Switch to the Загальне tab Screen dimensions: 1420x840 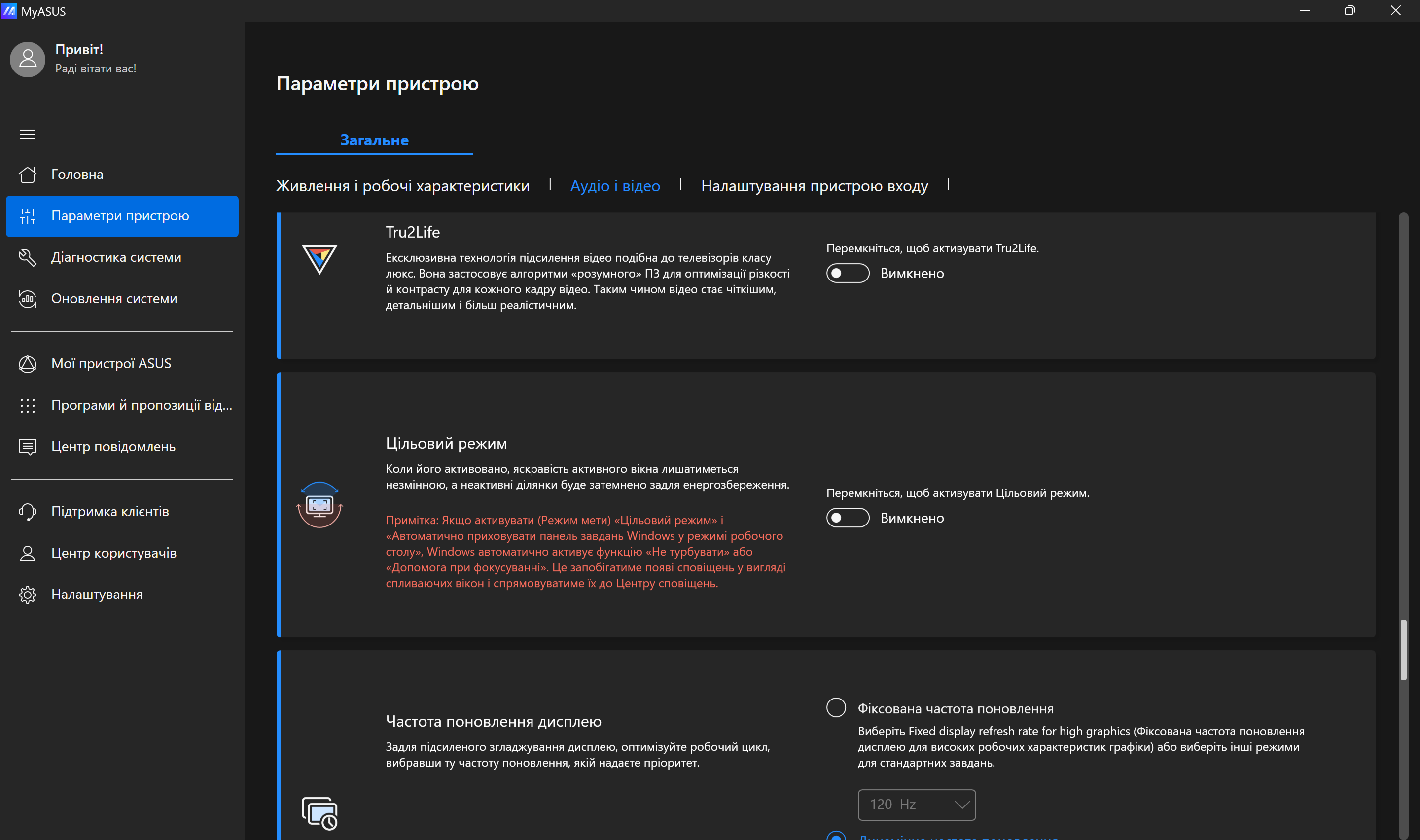(374, 140)
